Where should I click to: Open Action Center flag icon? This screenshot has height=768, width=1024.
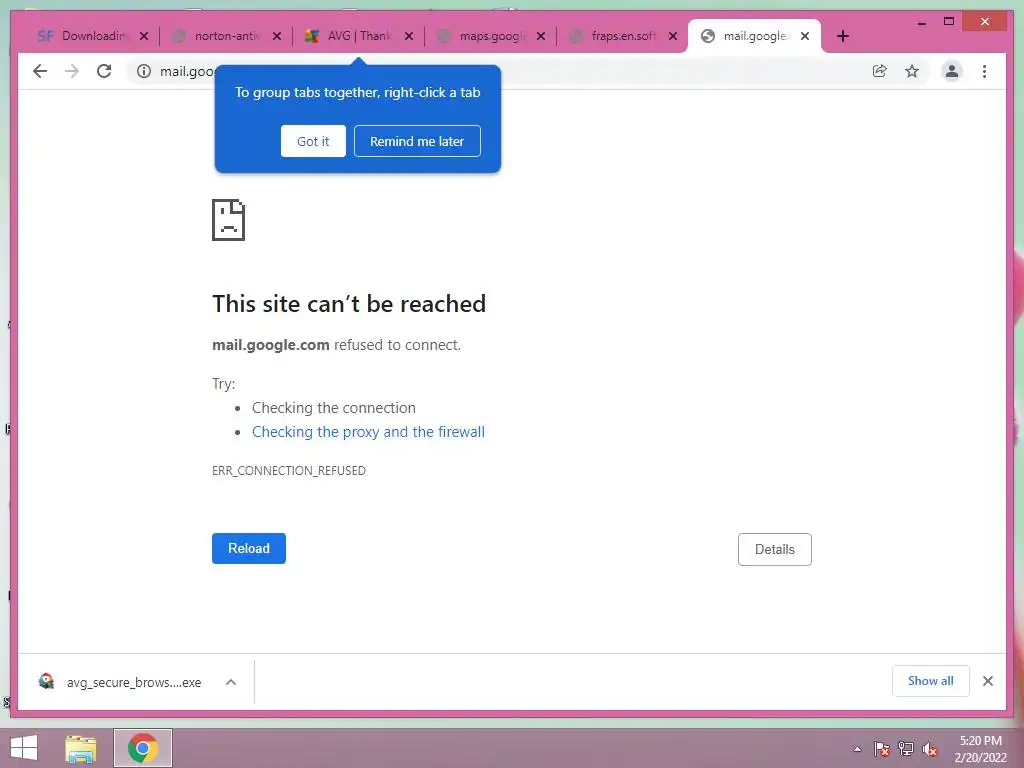[x=882, y=749]
